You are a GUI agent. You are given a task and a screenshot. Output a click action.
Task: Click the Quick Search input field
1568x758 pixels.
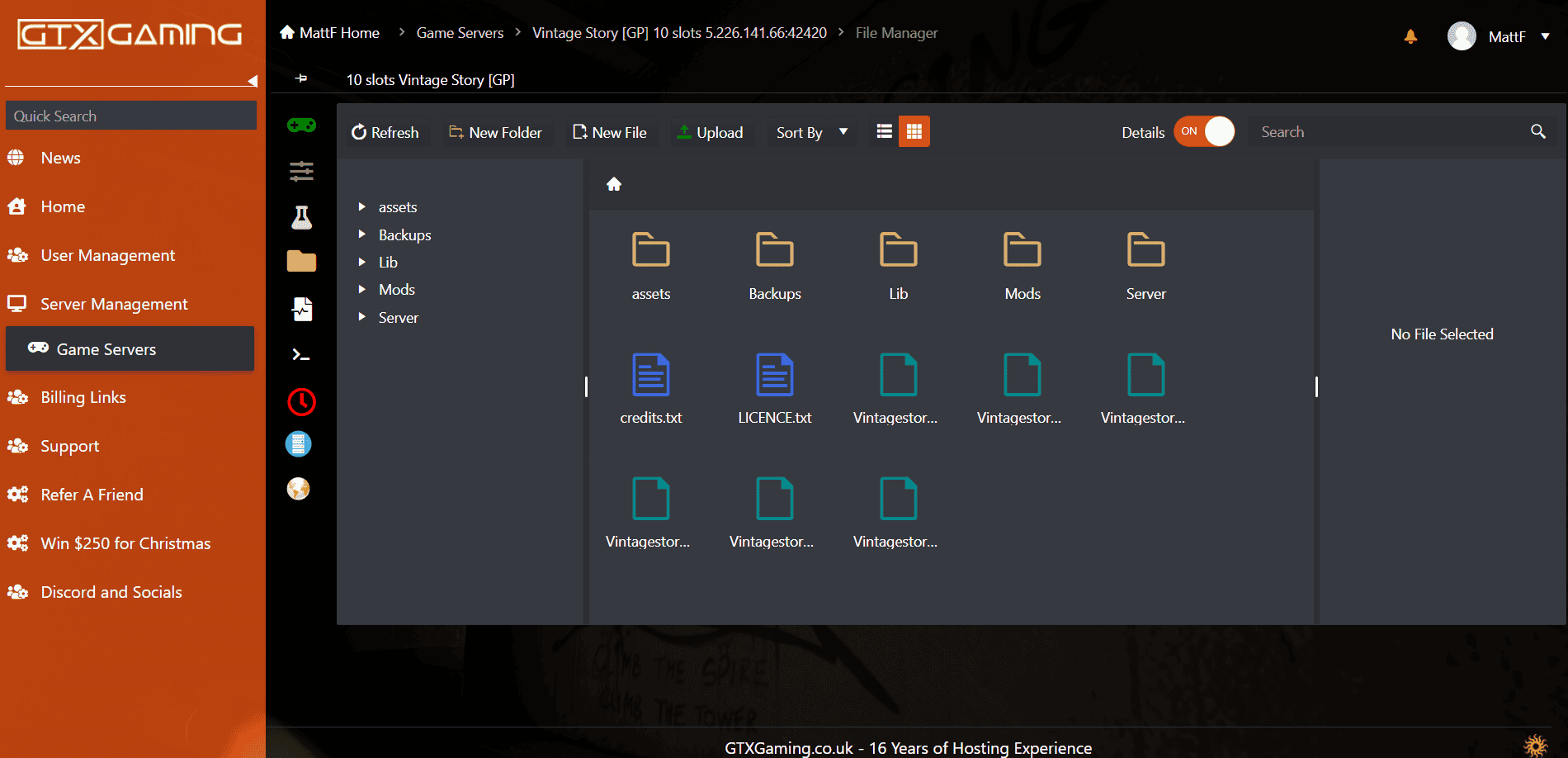pyautogui.click(x=131, y=116)
